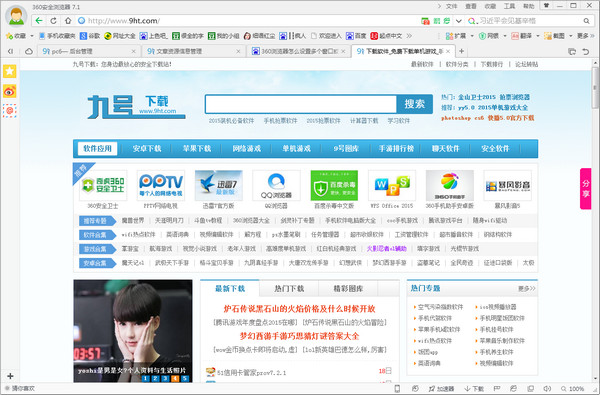Expand the 扩展 extensions dropdown

472,36
